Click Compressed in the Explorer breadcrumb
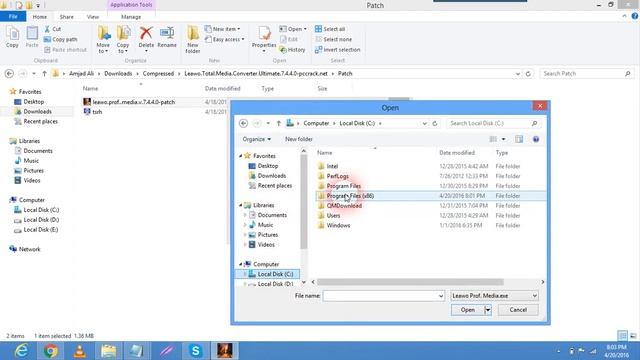 (158, 73)
